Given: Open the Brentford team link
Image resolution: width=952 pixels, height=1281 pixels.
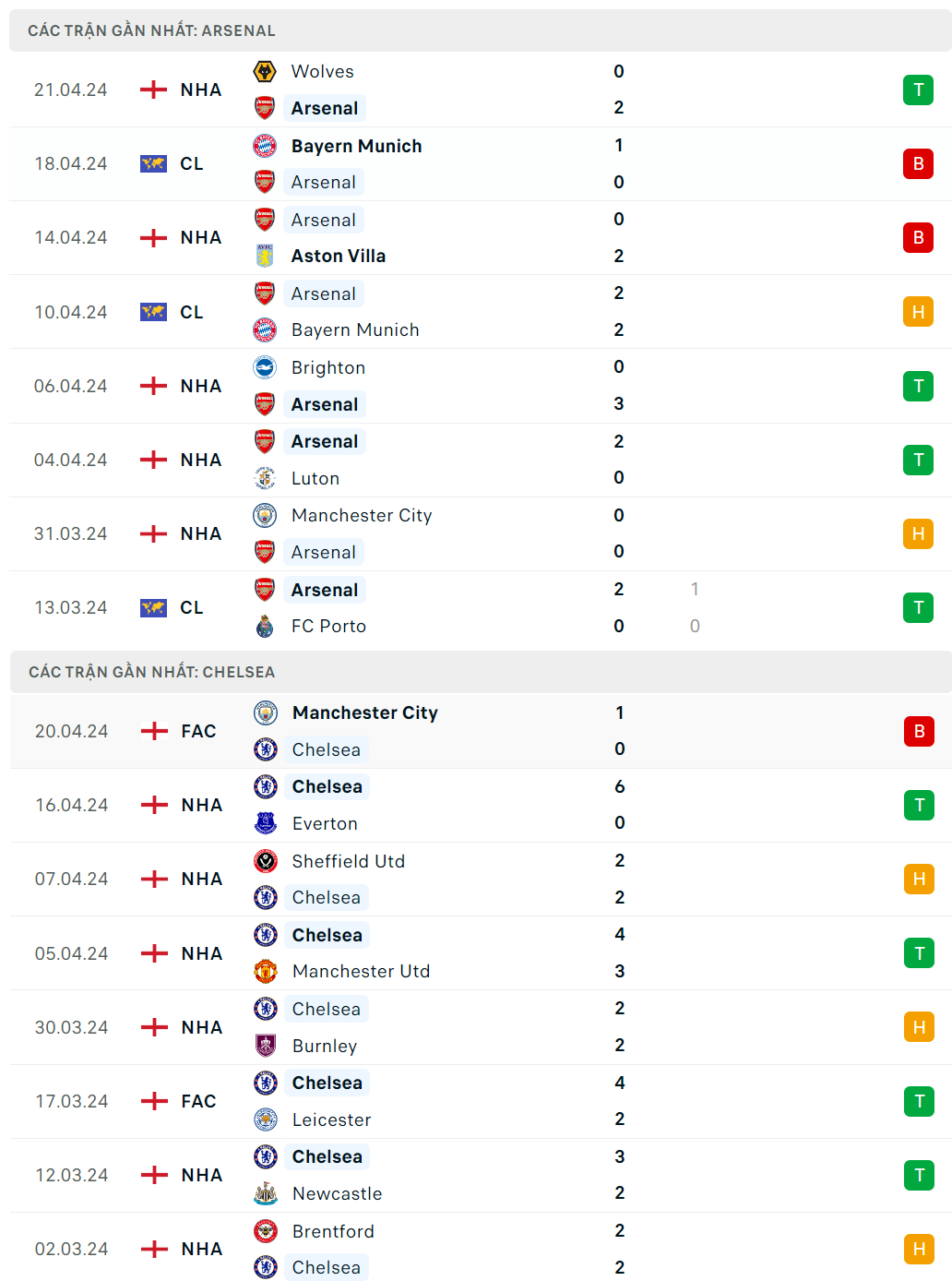Looking at the screenshot, I should pos(333,1231).
